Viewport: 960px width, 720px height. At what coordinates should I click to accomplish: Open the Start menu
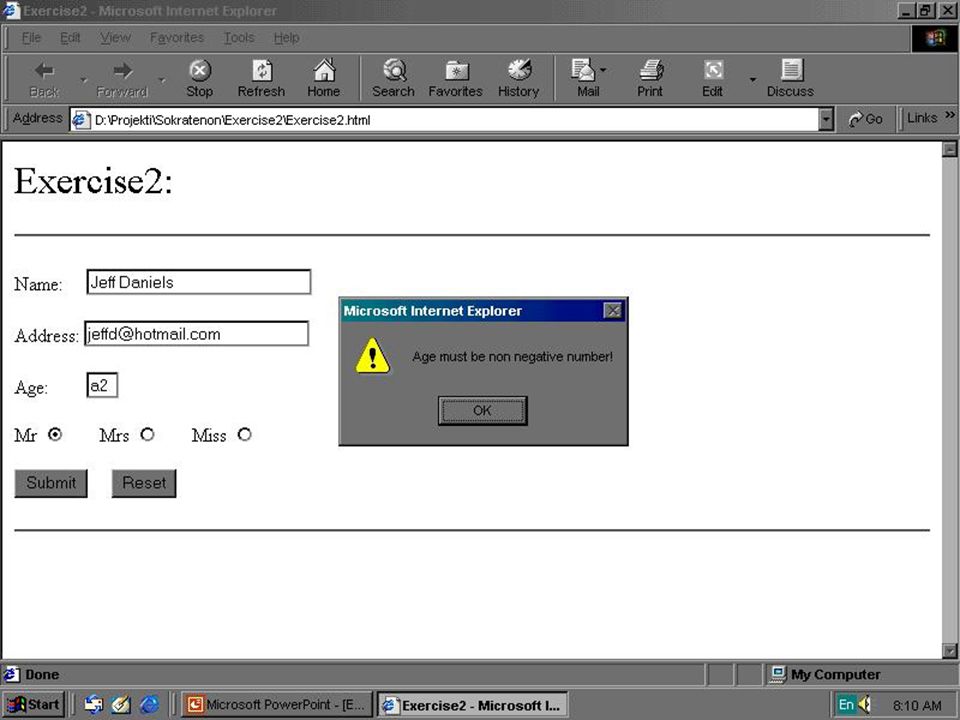point(33,705)
